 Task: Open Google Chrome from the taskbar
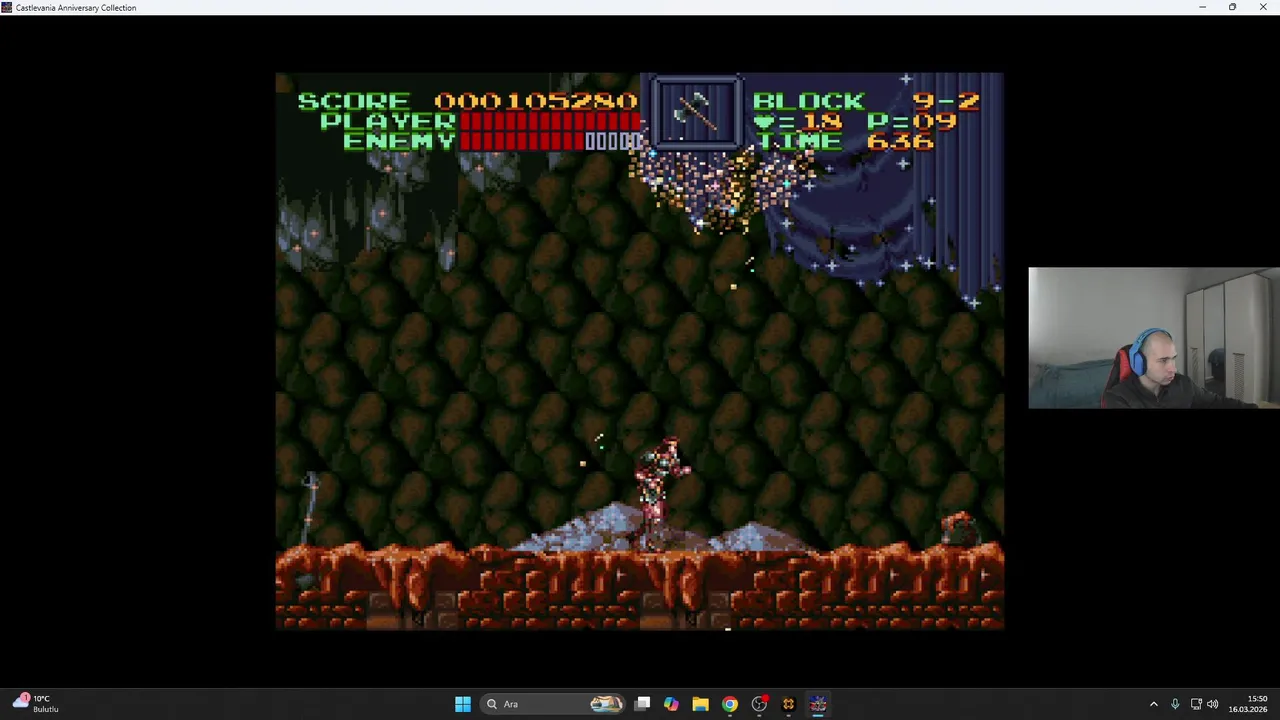[x=730, y=704]
